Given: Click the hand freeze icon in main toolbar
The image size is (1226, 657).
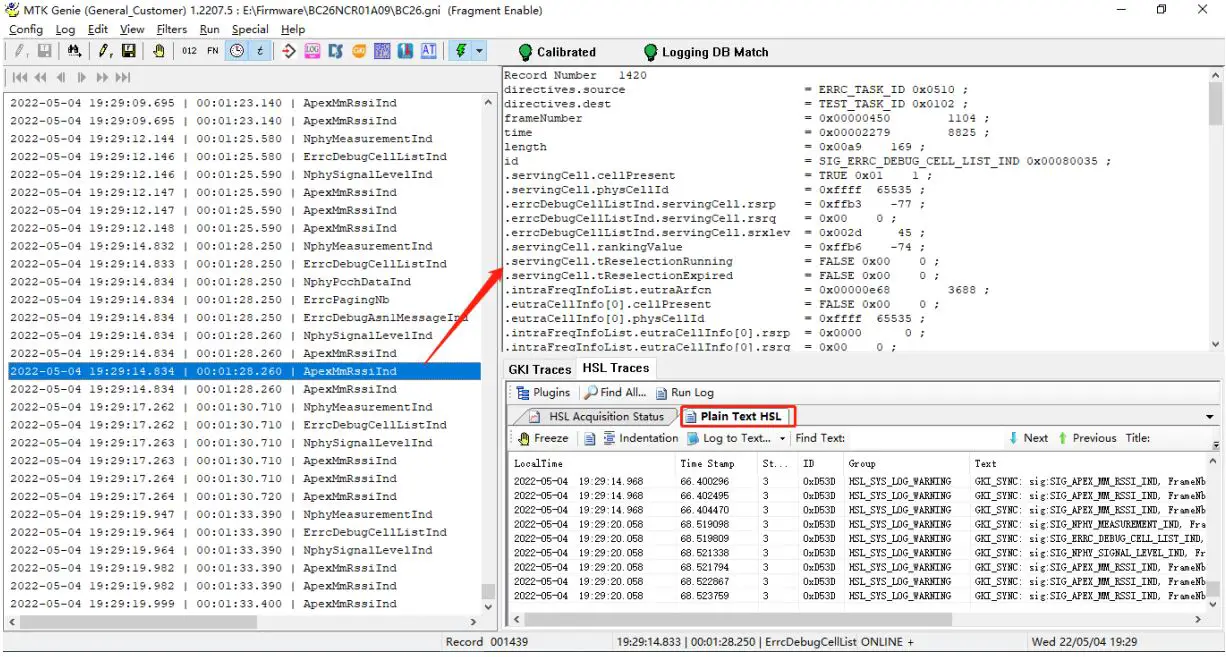Looking at the screenshot, I should coord(158,51).
